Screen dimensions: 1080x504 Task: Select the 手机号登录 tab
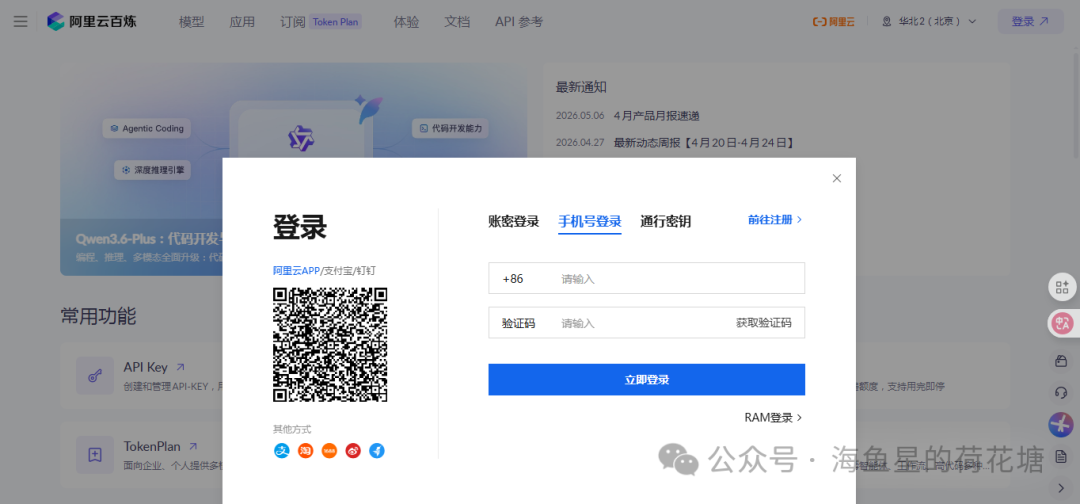(x=590, y=222)
